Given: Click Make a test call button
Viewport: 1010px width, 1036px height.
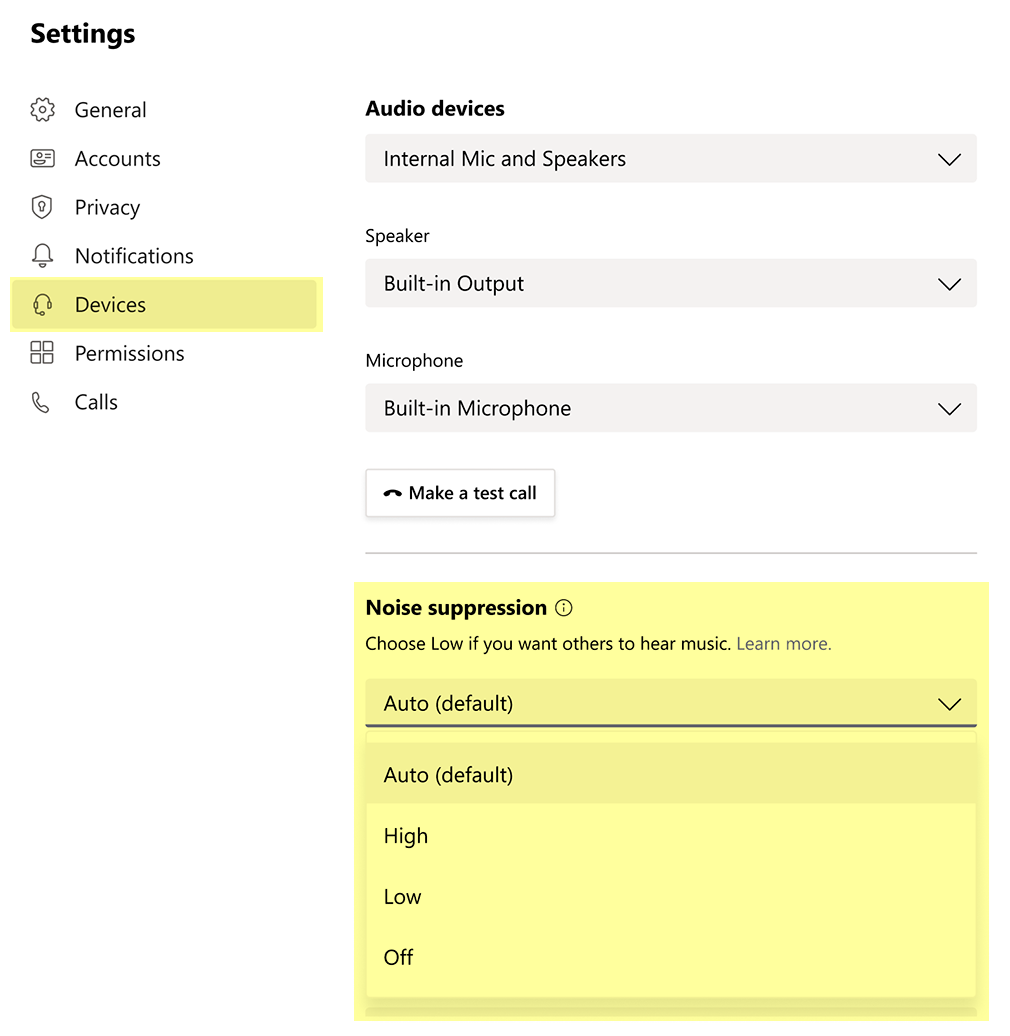Looking at the screenshot, I should (x=460, y=493).
